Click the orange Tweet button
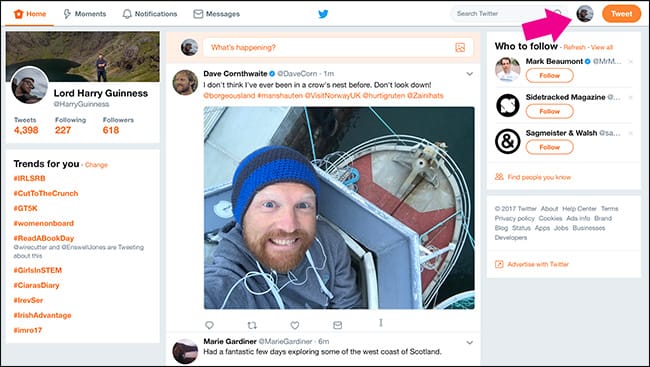Image resolution: width=650 pixels, height=367 pixels. tap(621, 14)
